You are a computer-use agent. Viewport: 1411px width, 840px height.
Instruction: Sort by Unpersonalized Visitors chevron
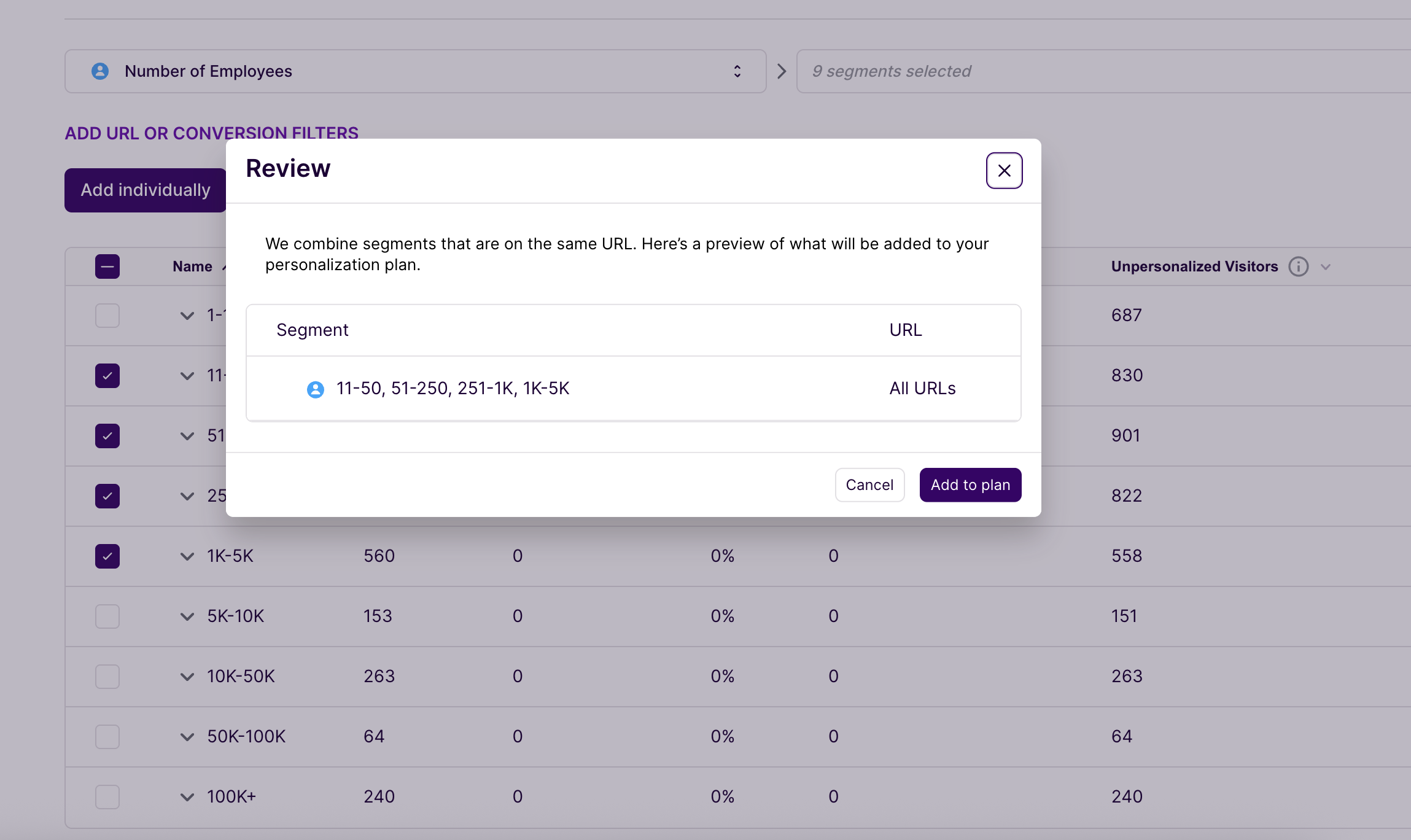coord(1326,267)
